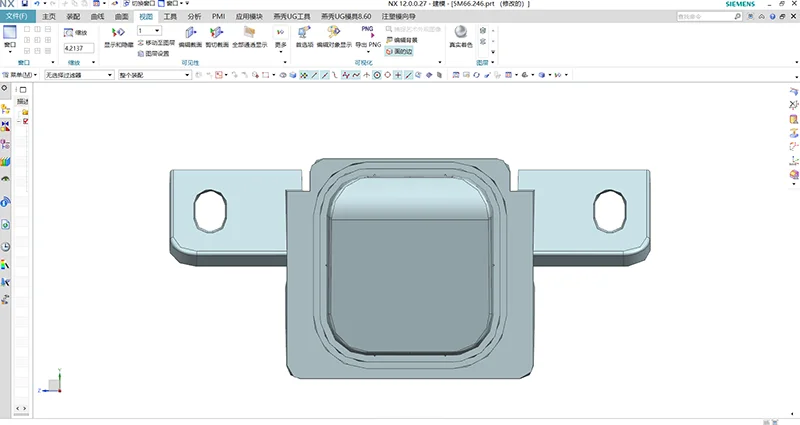800x425 pixels.
Task: Click the 图层设置 (Layer Settings) button
Action: coord(156,53)
